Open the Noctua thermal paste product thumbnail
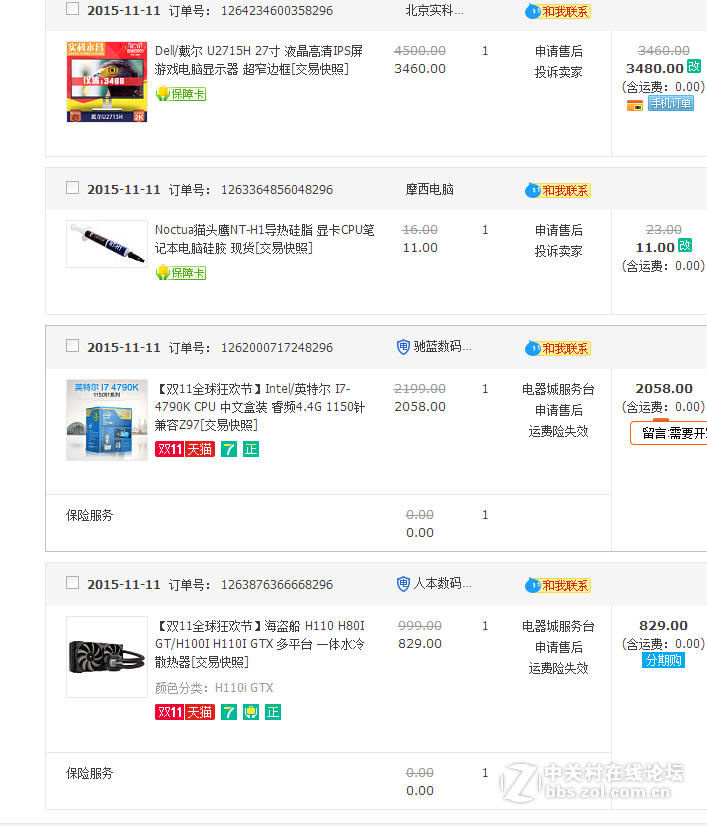Screen dimensions: 707x826 pyautogui.click(x=107, y=244)
